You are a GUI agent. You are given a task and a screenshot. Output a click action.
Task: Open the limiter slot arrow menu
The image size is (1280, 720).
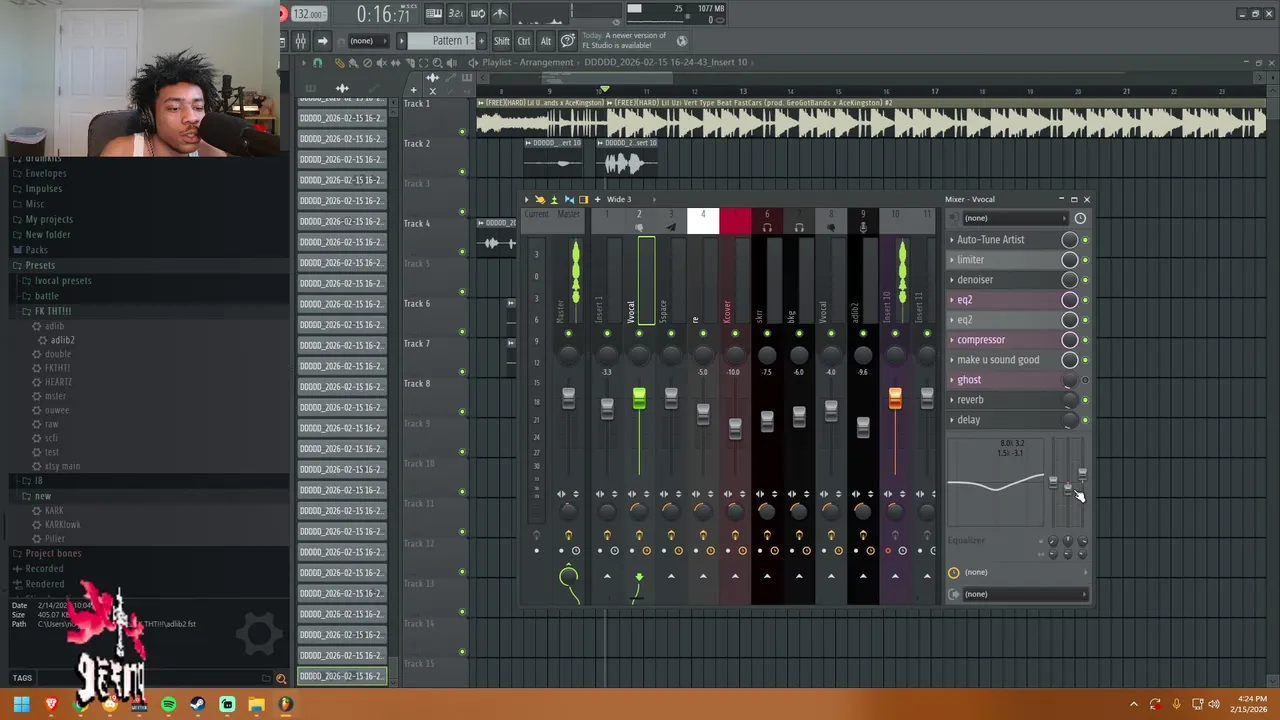tap(952, 260)
